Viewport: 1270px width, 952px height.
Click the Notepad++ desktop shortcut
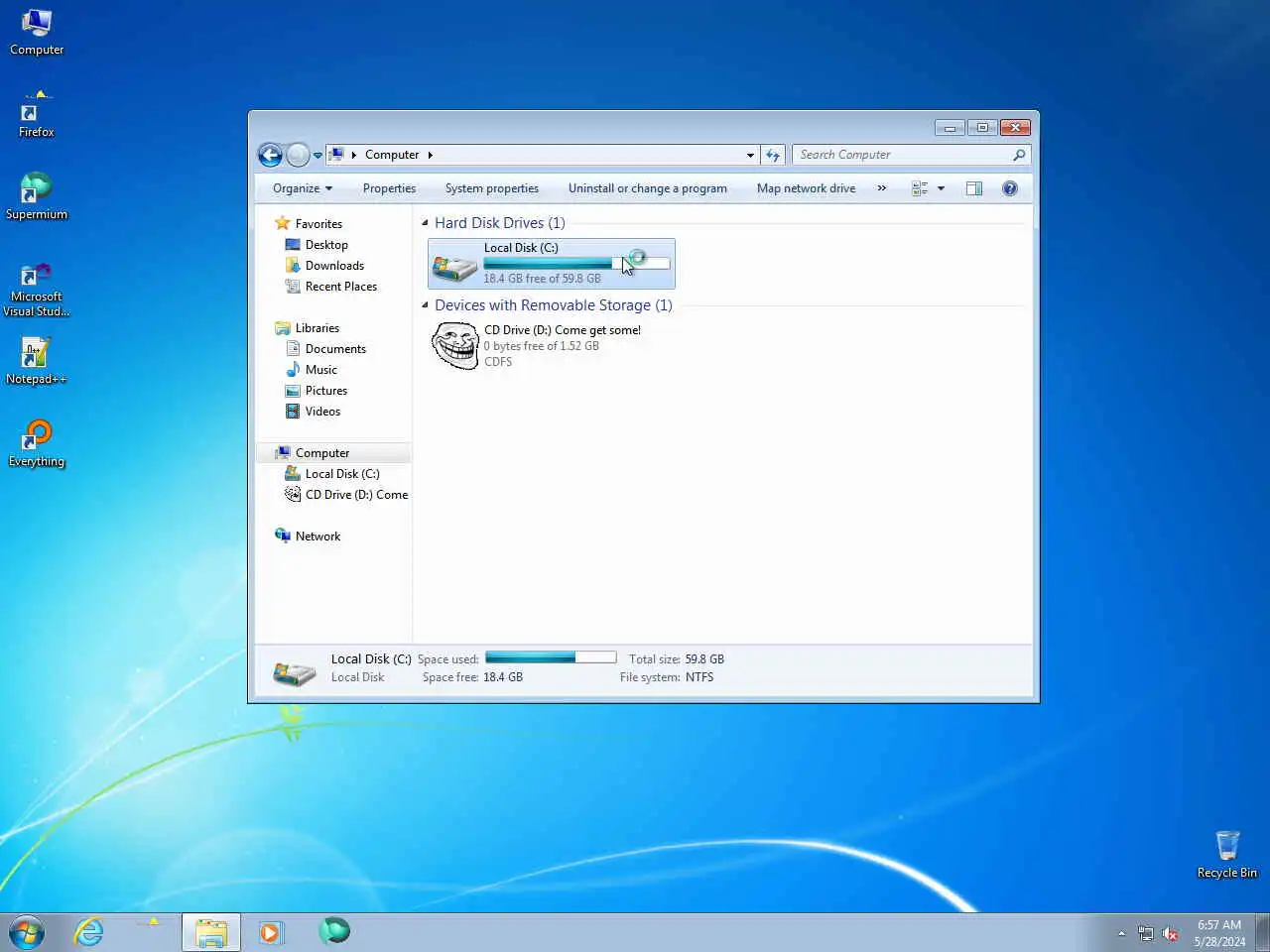[37, 361]
